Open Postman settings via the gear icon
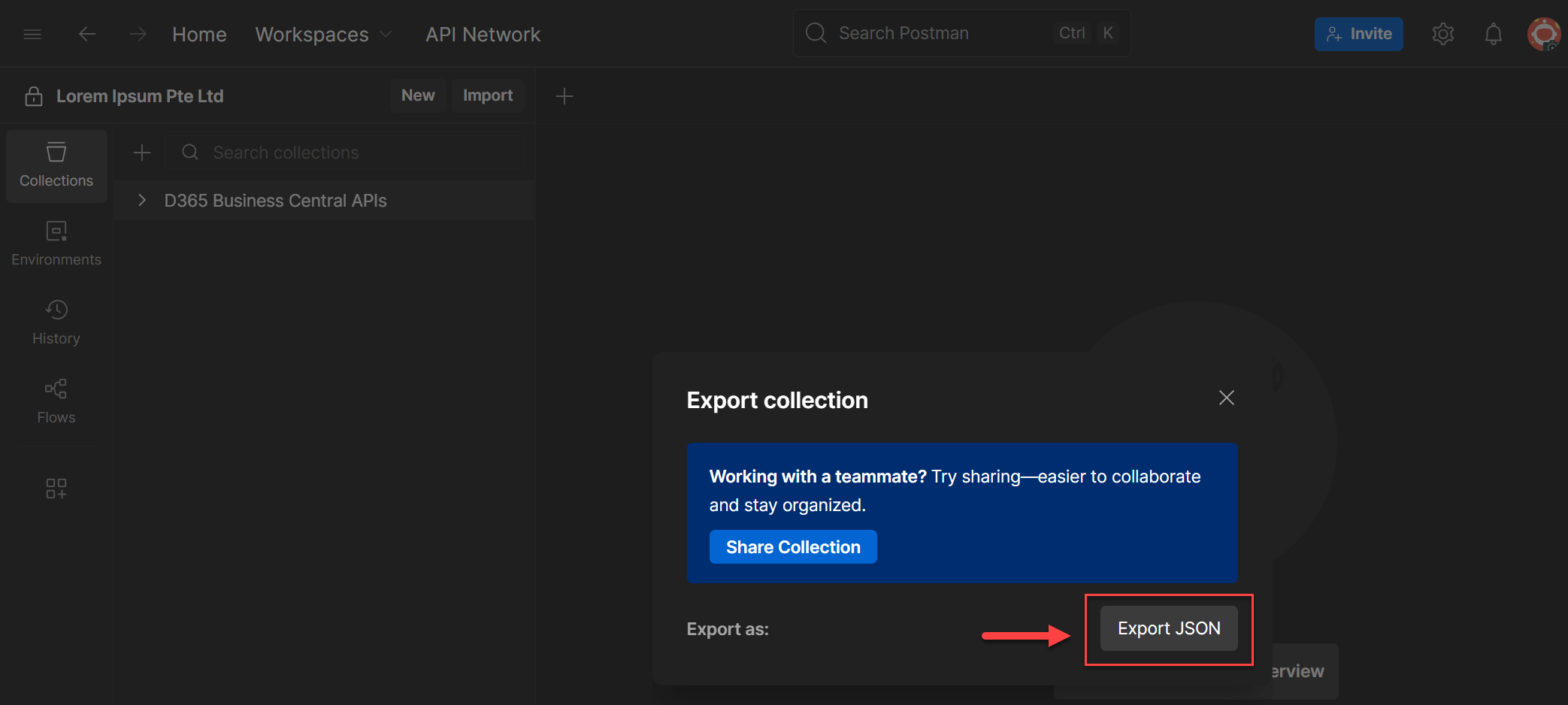Viewport: 1568px width, 705px height. [x=1442, y=34]
